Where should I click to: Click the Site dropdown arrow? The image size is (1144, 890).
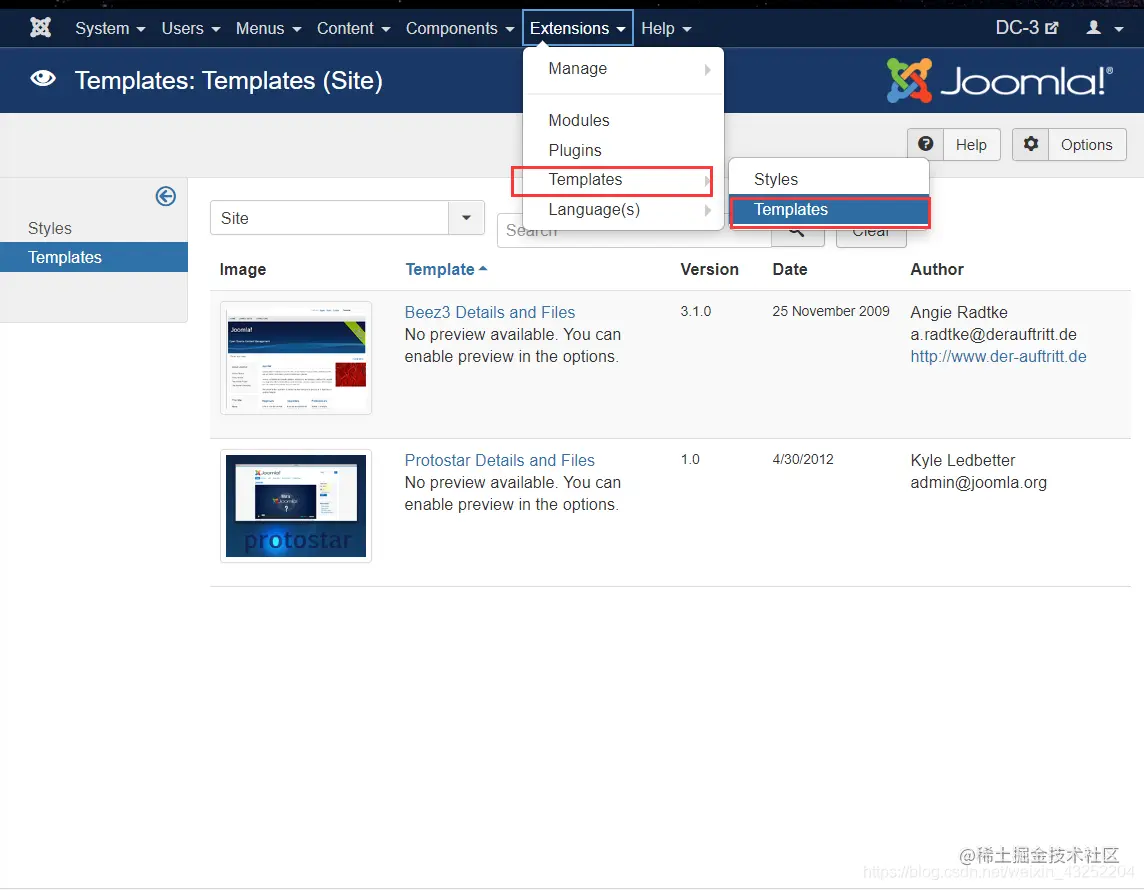tap(466, 218)
